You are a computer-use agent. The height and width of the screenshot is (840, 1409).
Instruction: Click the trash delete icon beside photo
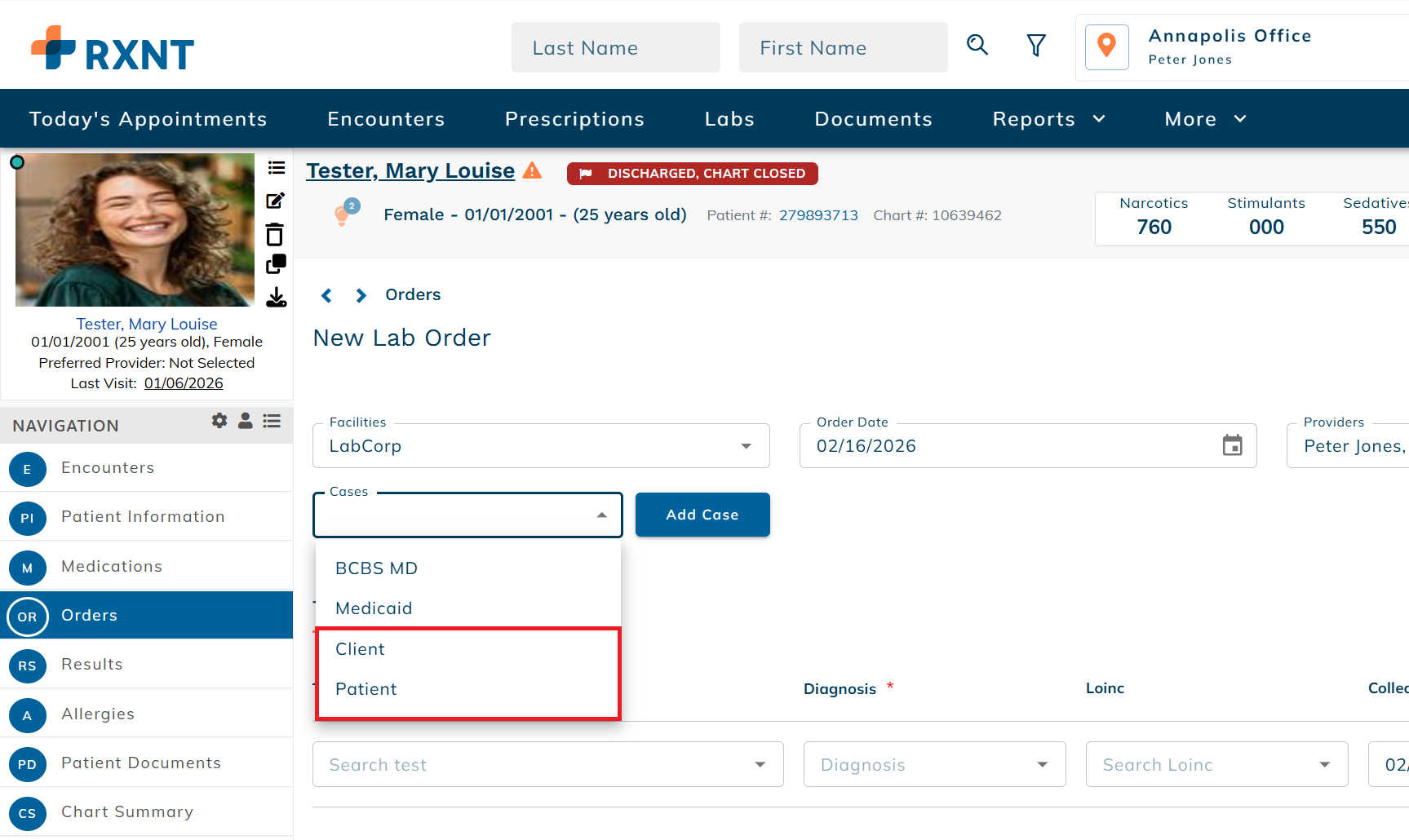[x=275, y=236]
